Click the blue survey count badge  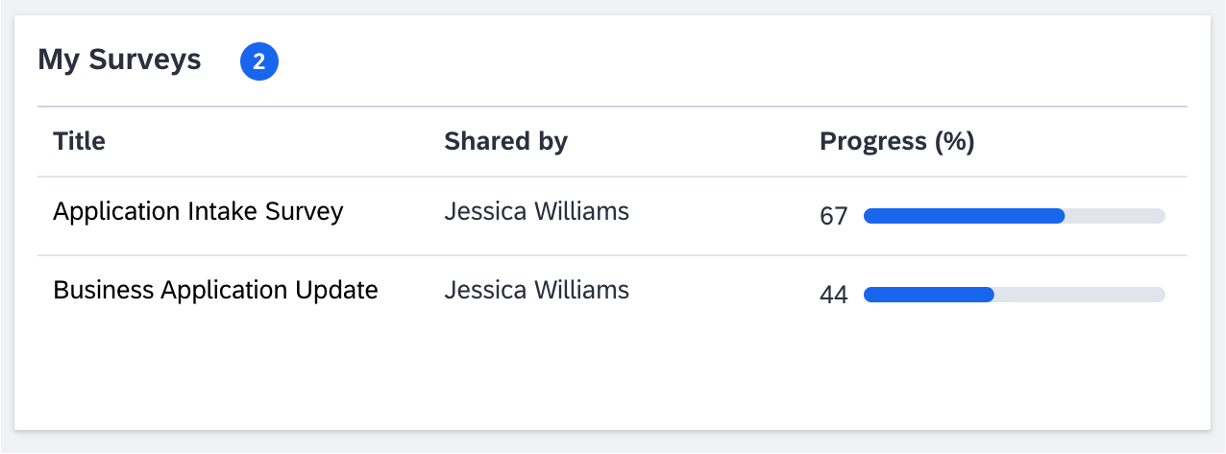pos(259,62)
